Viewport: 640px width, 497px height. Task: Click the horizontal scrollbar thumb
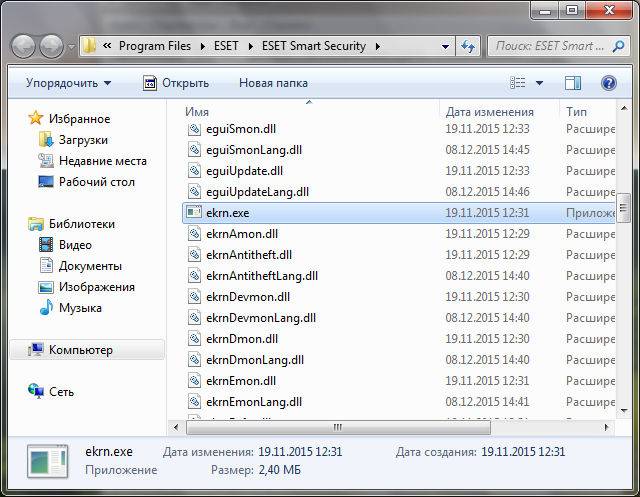click(x=338, y=427)
